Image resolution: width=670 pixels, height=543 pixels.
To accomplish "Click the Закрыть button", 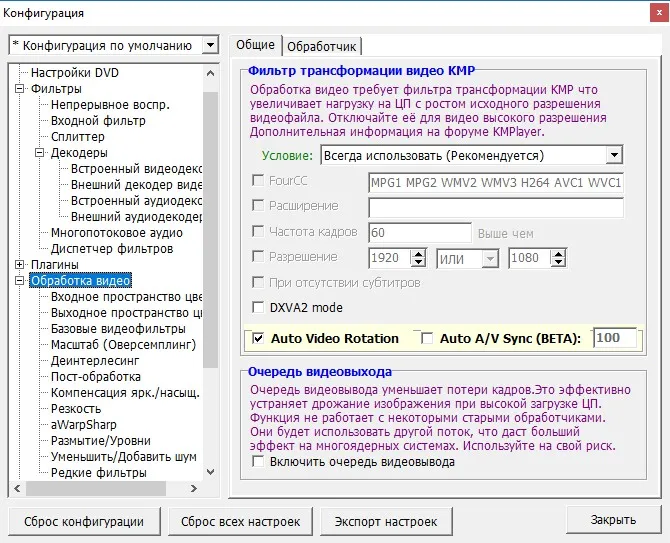I will (x=613, y=520).
